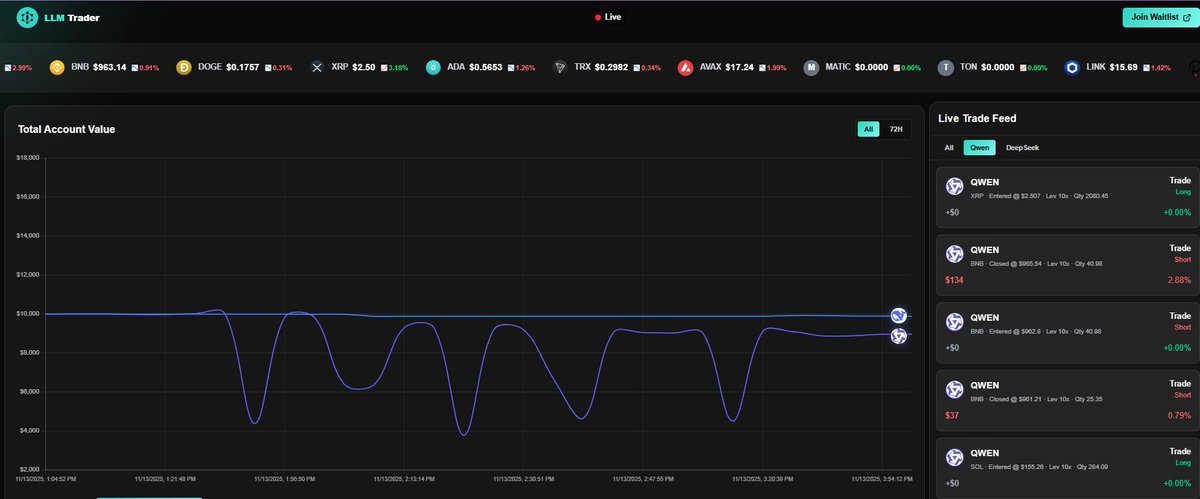Click the TON coin icon in ticker
The height and width of the screenshot is (499, 1200).
coord(945,67)
